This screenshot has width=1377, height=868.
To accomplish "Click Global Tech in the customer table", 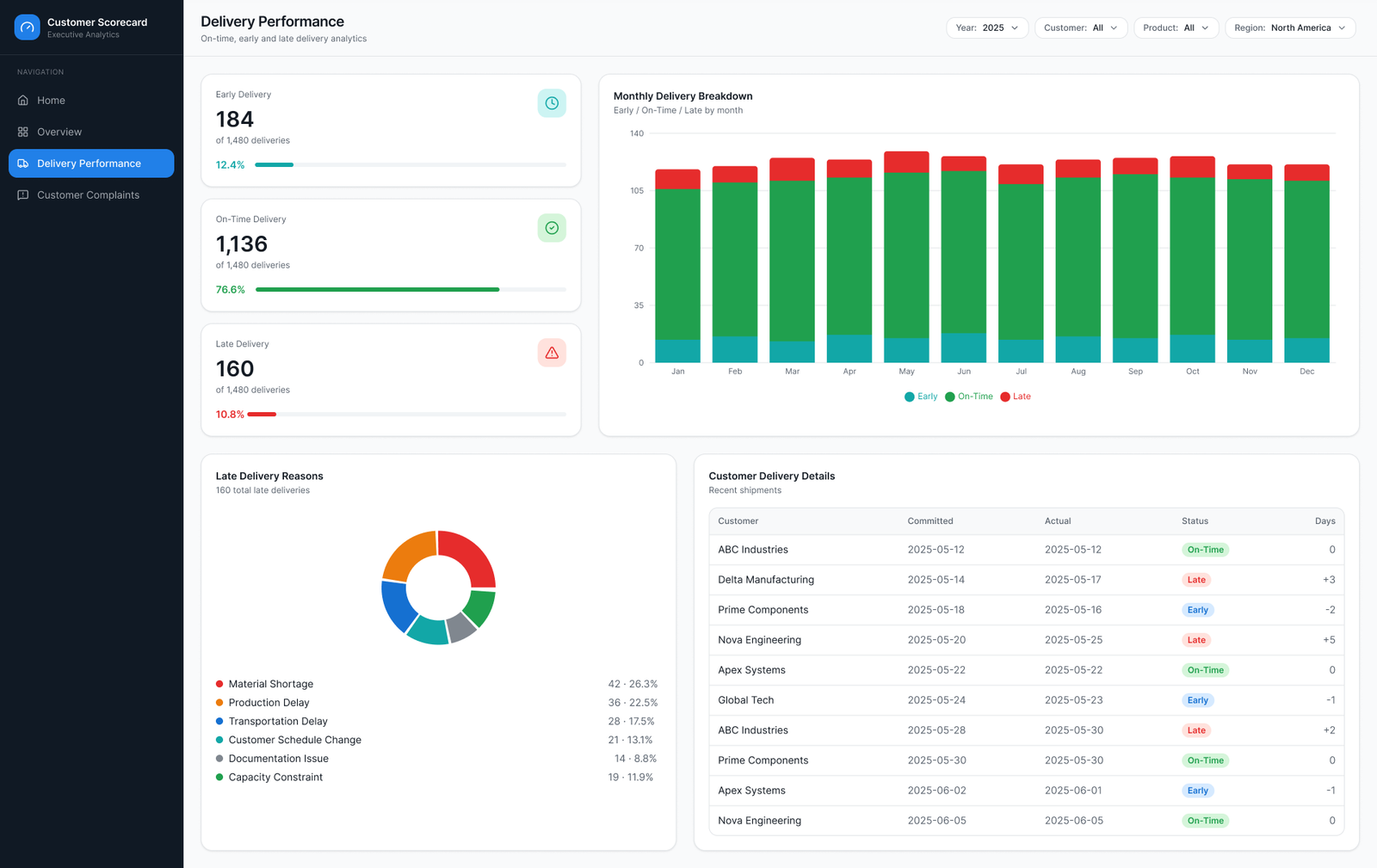I will coord(746,700).
